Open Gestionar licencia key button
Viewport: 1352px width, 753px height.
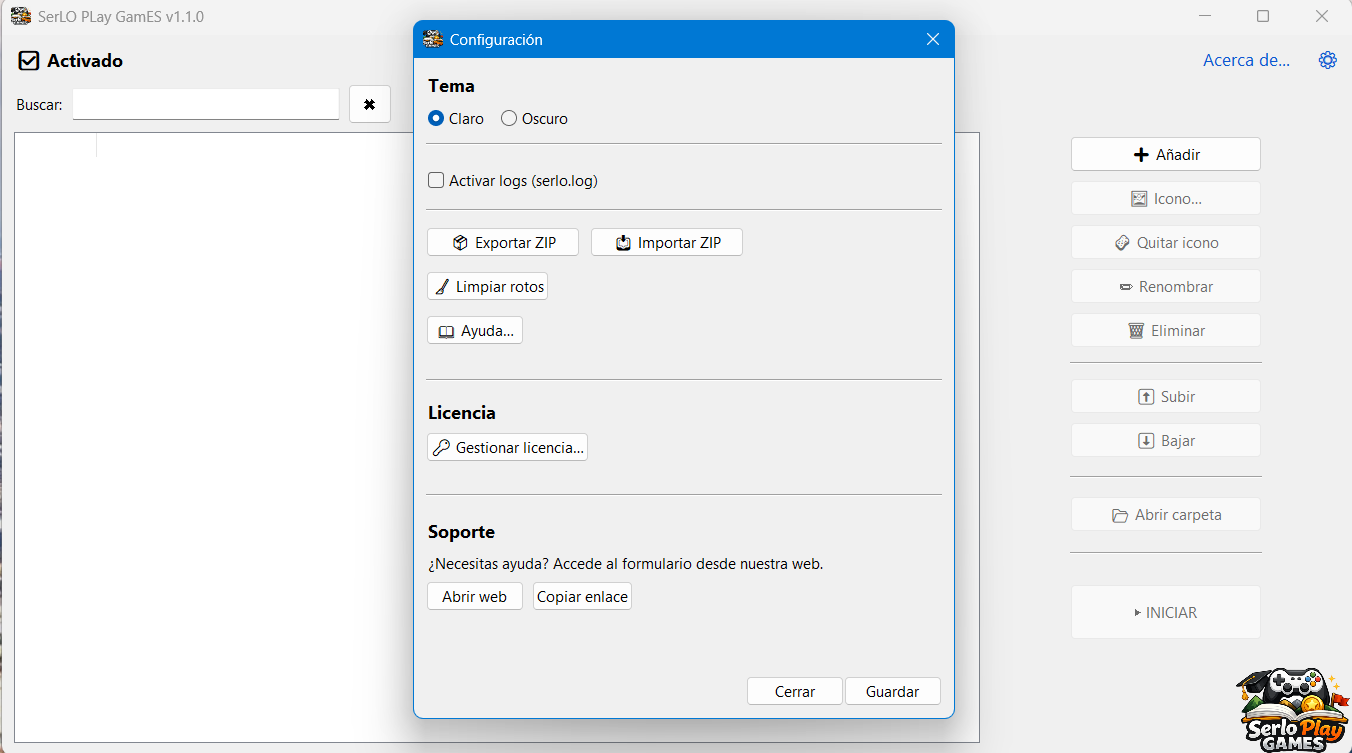507,448
